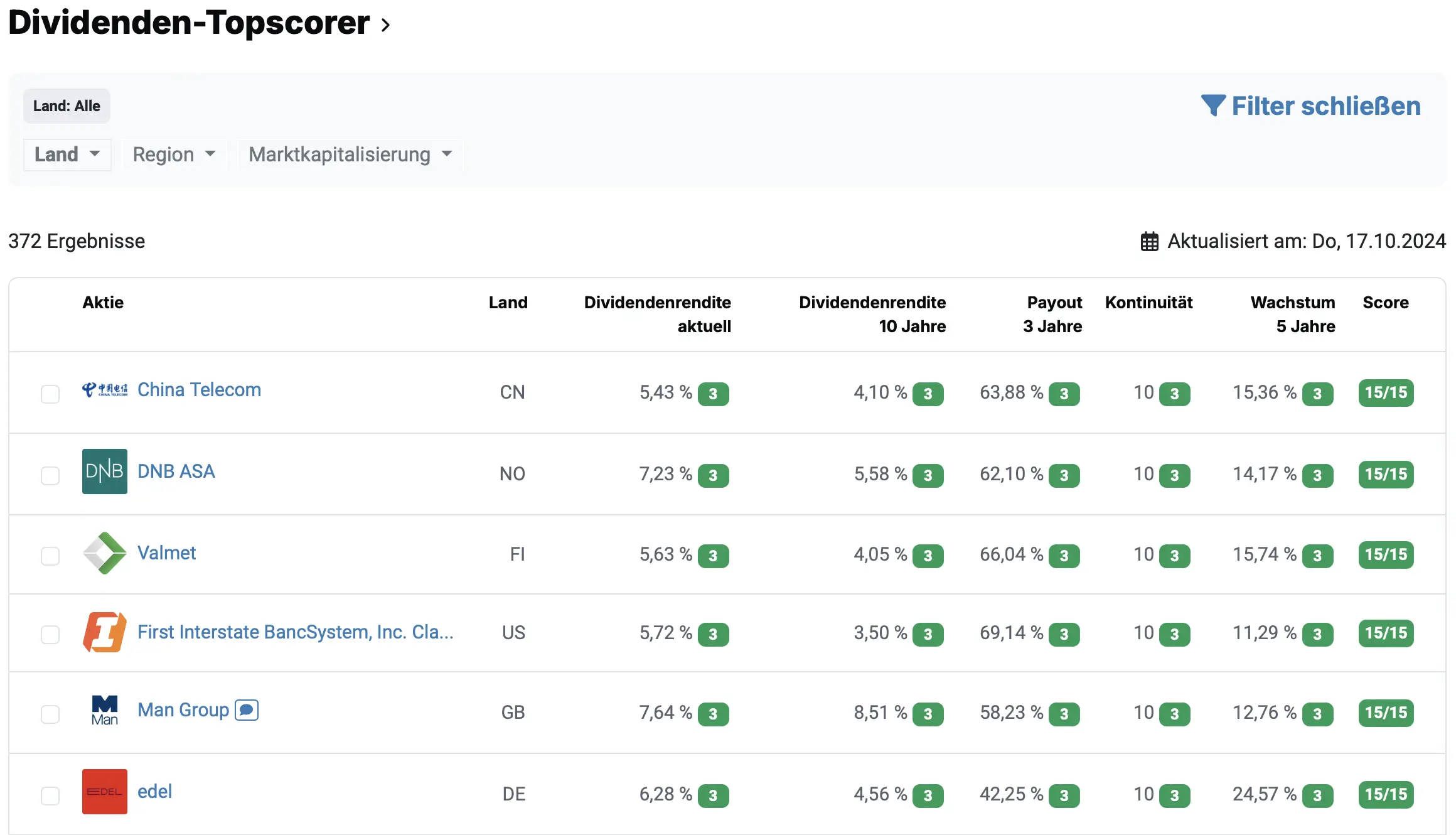Sort by the Score column header
This screenshot has height=835, width=1456.
[1386, 303]
